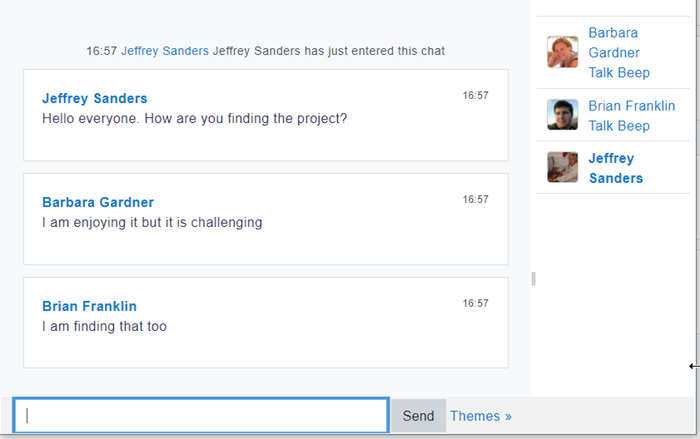Open Jeffrey Sanders' profile from the user list
700x439 pixels.
point(616,168)
